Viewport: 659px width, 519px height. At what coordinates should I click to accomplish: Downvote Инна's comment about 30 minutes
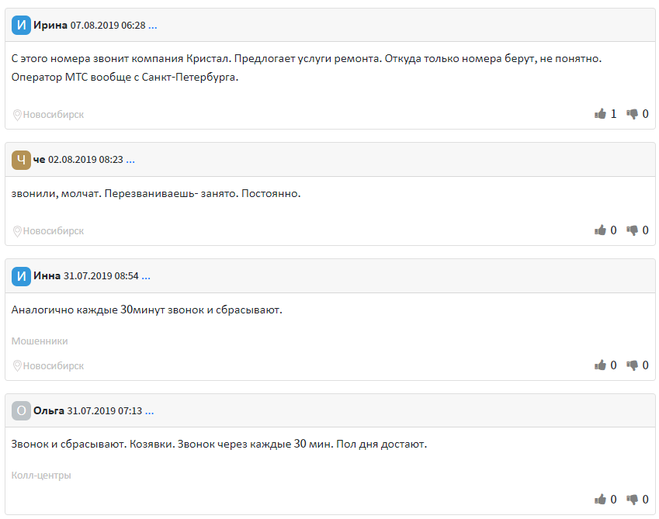pos(632,365)
